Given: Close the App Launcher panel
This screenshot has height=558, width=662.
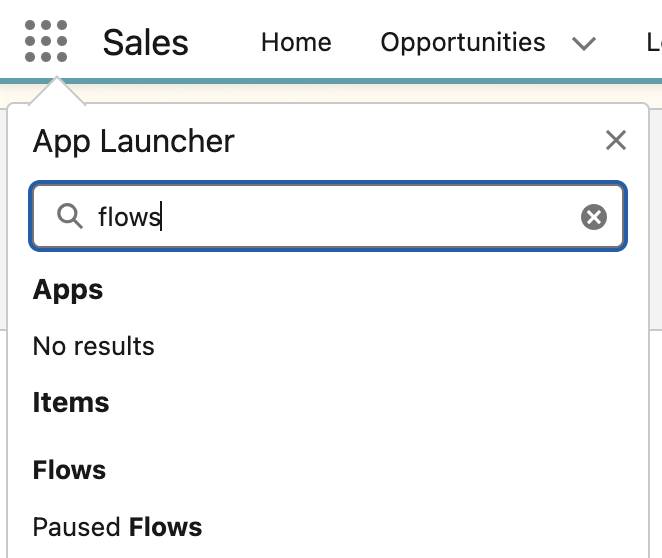Looking at the screenshot, I should pos(616,140).
